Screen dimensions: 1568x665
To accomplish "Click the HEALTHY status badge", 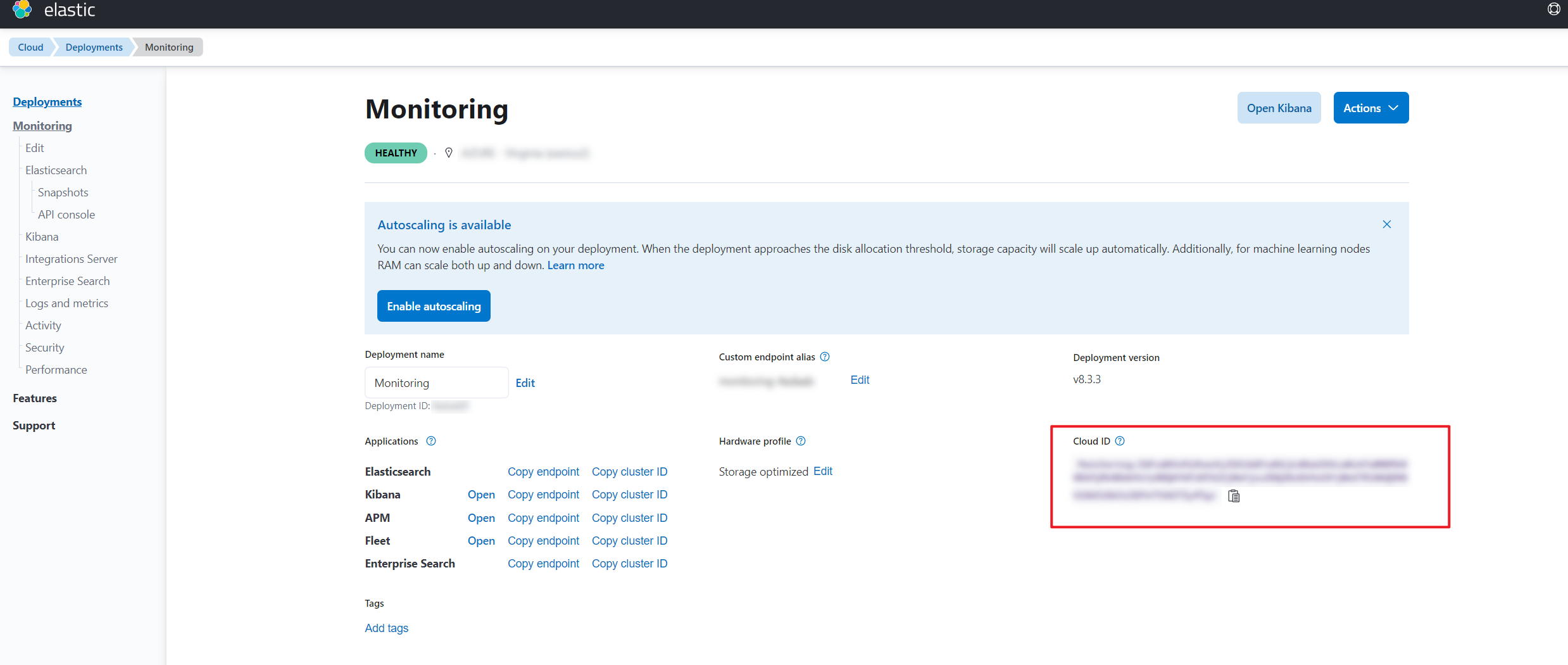I will click(396, 153).
